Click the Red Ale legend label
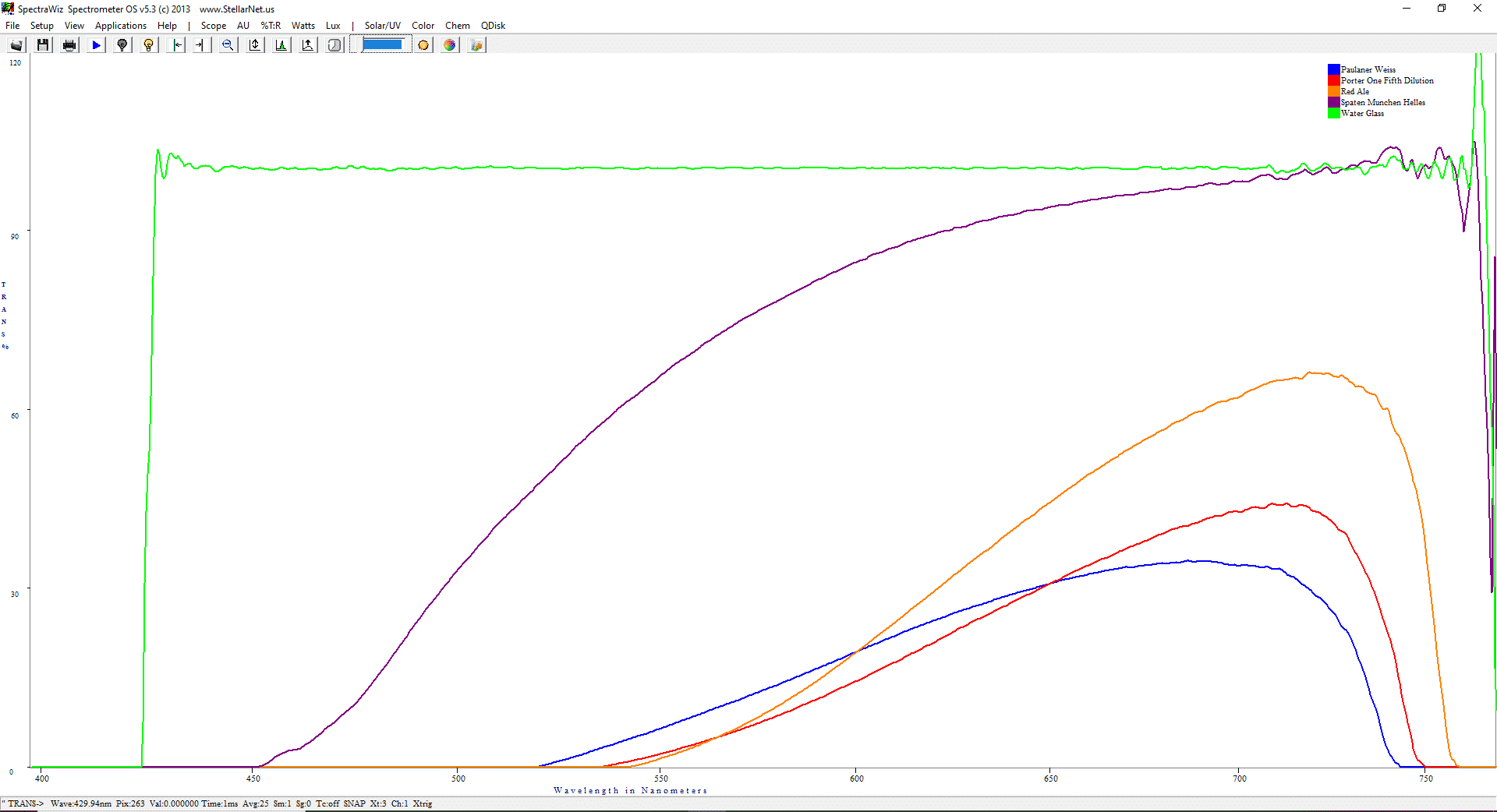1497x812 pixels. (x=1355, y=91)
